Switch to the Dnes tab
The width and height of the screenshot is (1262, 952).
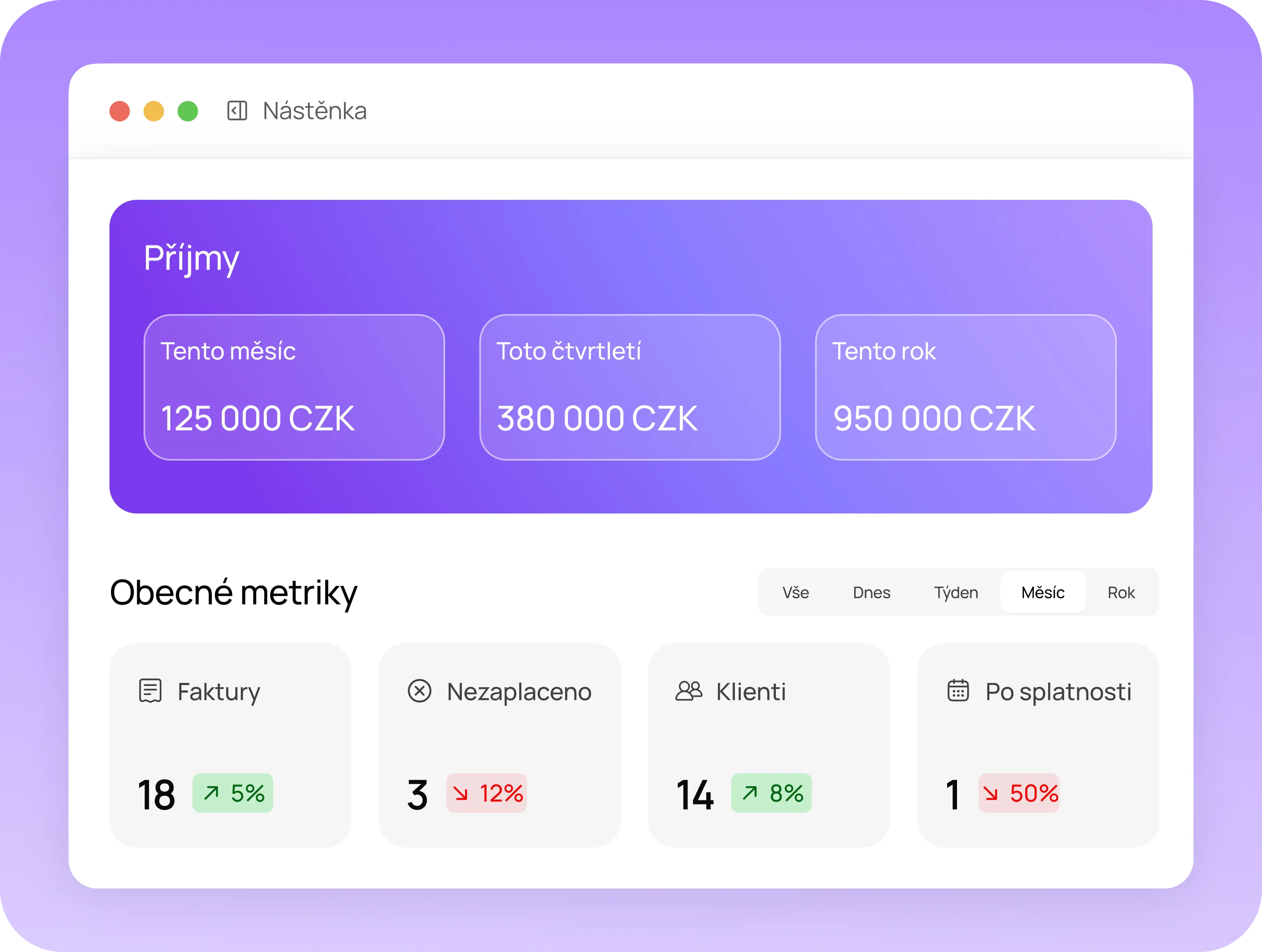tap(871, 592)
